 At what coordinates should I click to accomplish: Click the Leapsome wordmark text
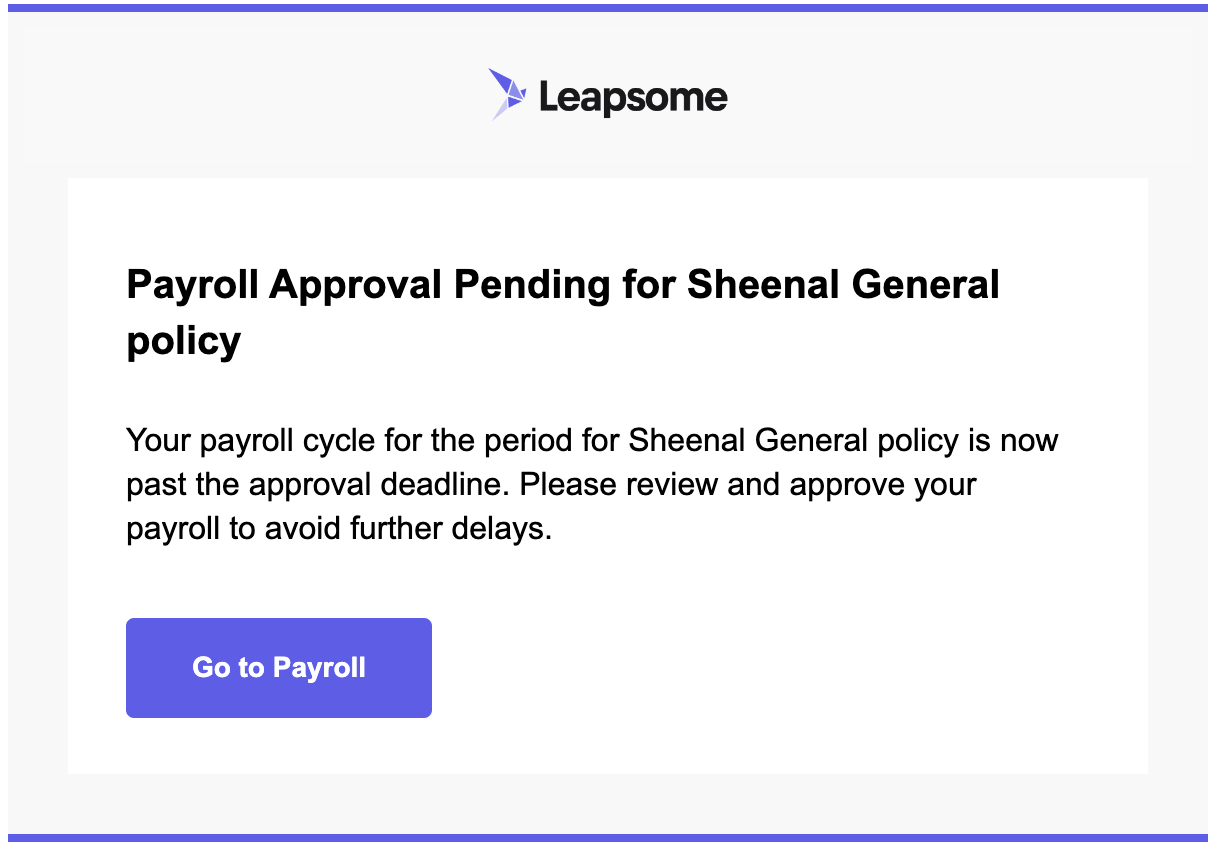coord(633,97)
